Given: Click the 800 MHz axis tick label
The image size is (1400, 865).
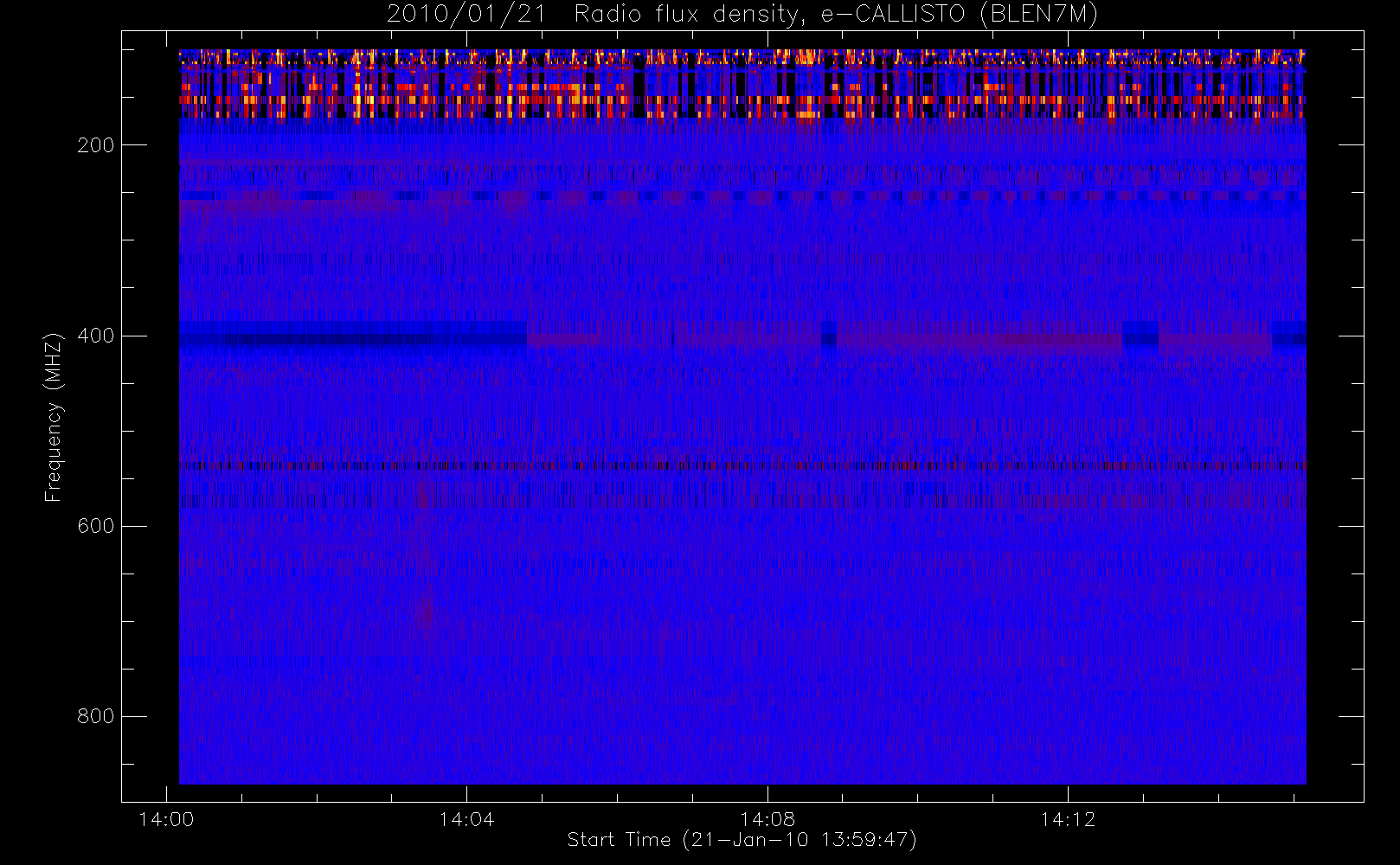Looking at the screenshot, I should coord(96,716).
